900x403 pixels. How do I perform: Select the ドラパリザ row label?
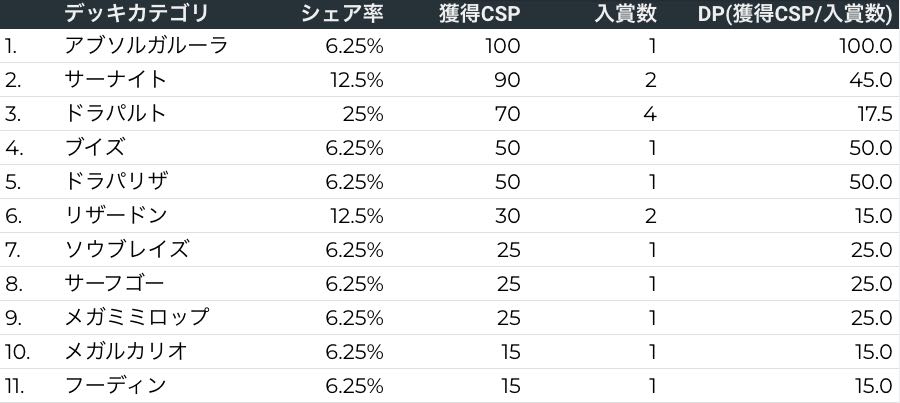click(x=114, y=182)
